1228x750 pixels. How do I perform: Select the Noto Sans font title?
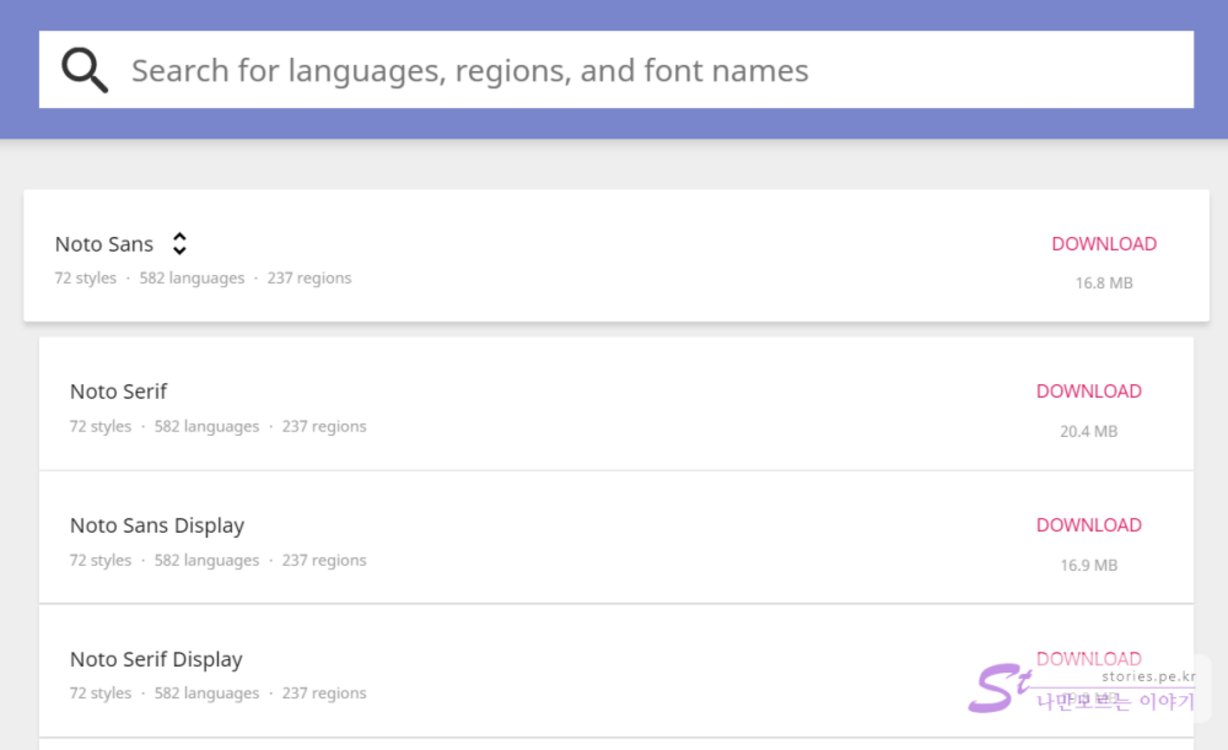tap(104, 244)
